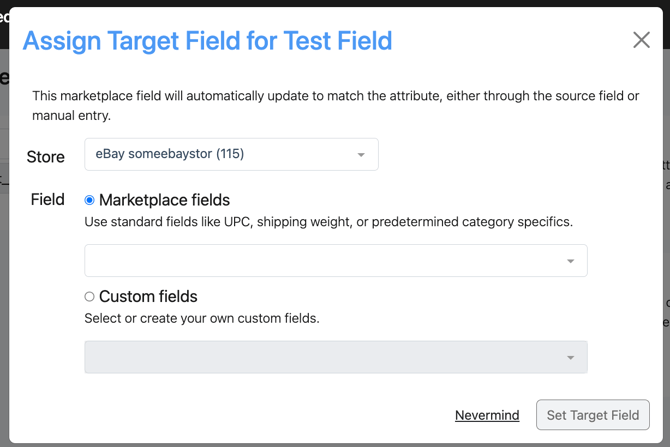Click the Store label
Image resolution: width=670 pixels, height=447 pixels.
[46, 157]
